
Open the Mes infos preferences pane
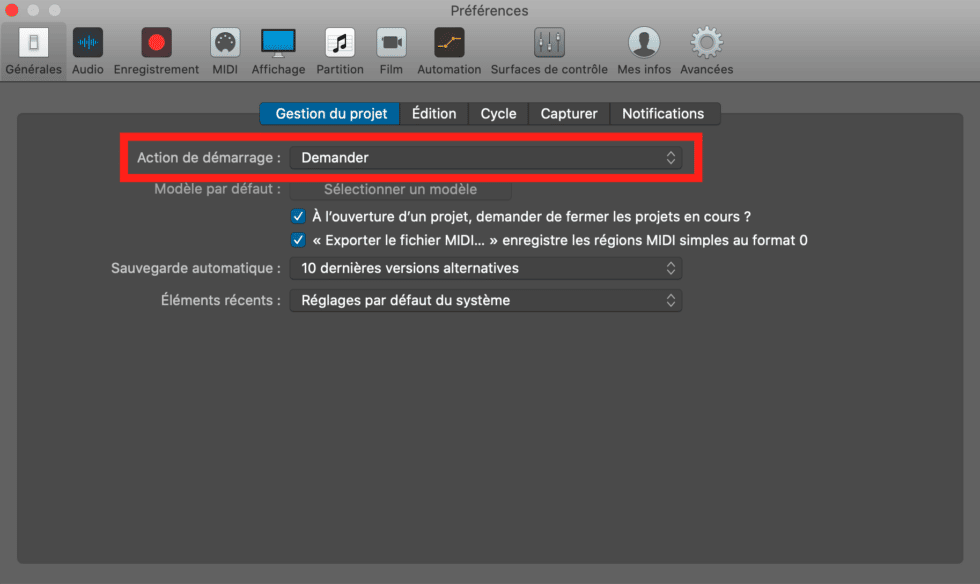(644, 51)
